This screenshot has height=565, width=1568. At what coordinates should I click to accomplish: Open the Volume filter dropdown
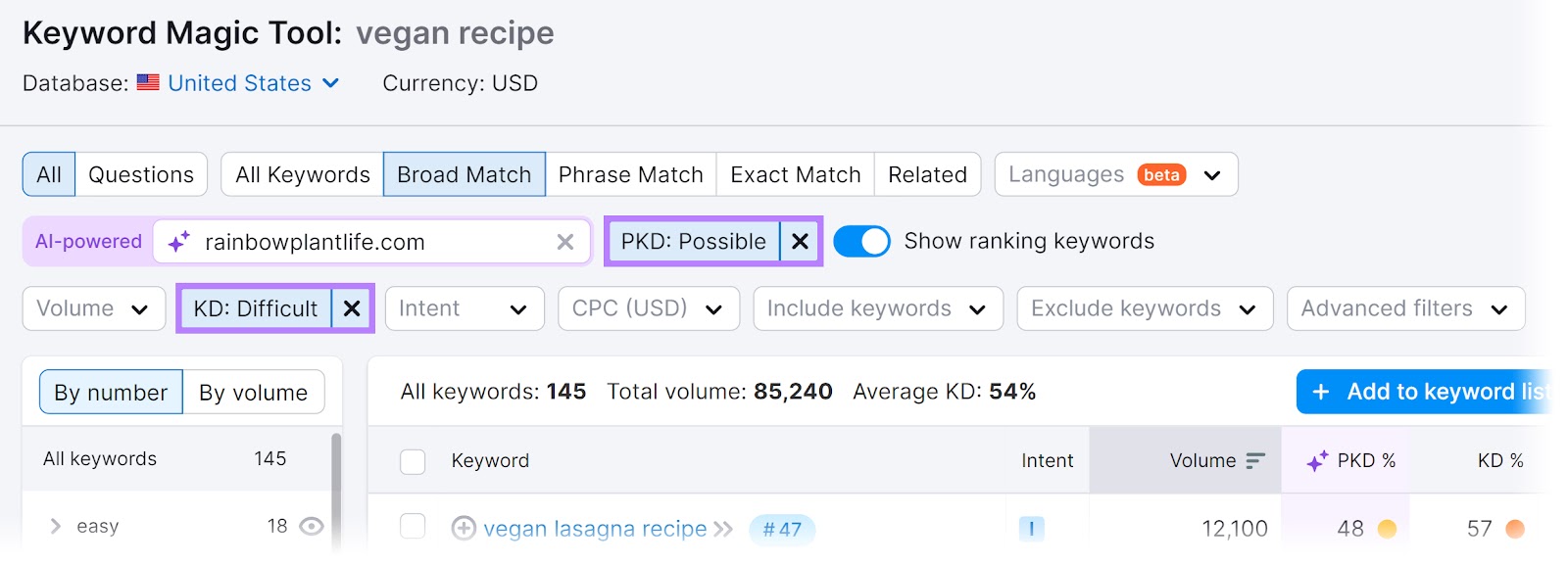(x=93, y=309)
